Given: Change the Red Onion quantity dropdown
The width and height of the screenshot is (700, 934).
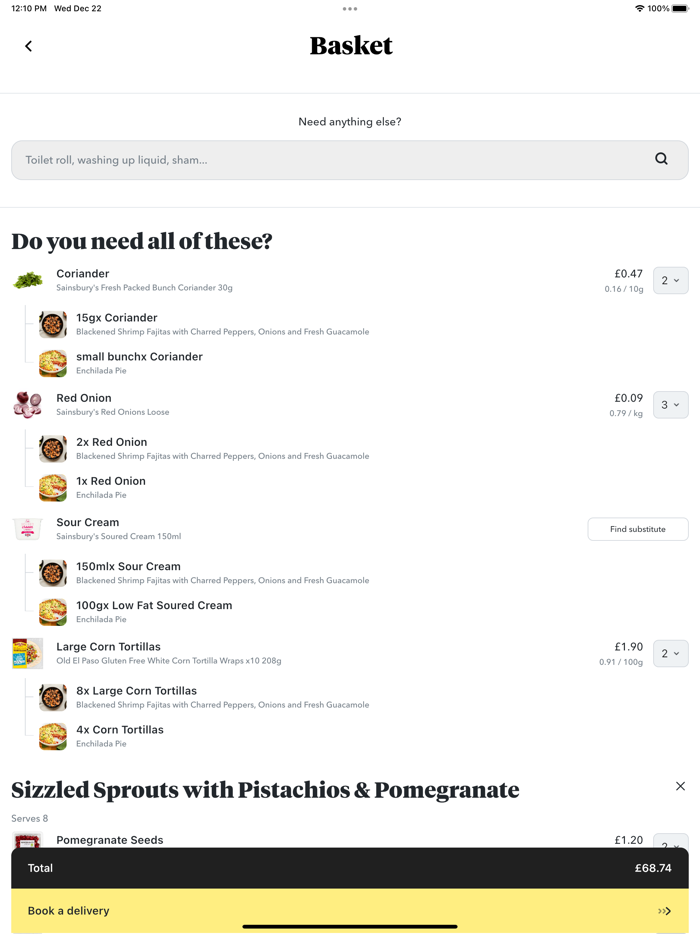Looking at the screenshot, I should 670,405.
